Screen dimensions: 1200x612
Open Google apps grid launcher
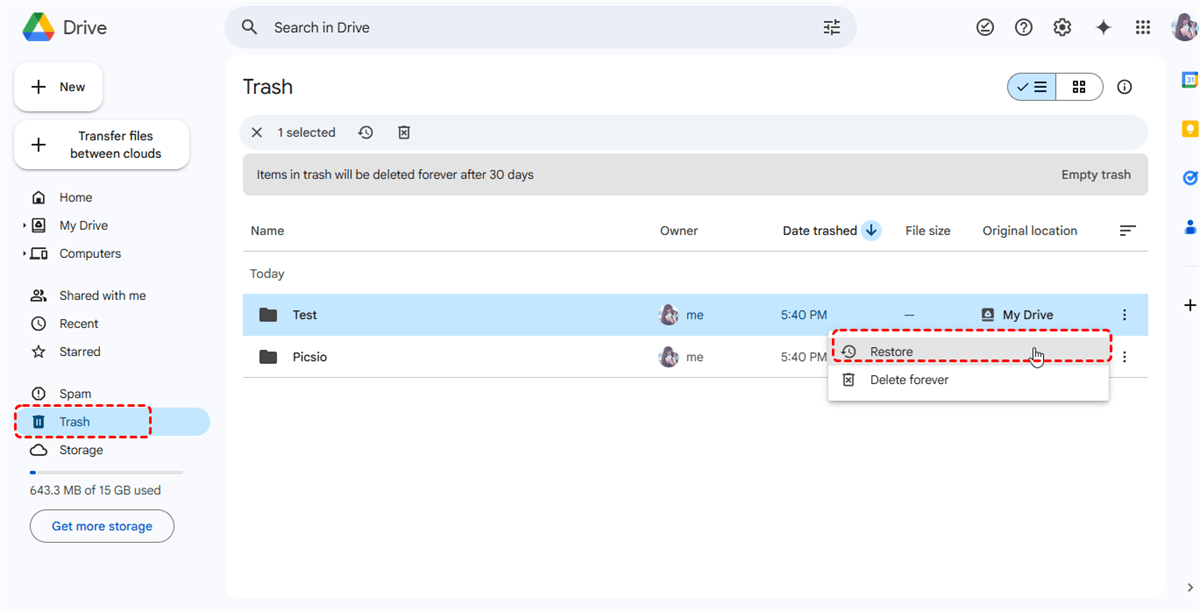click(1143, 28)
